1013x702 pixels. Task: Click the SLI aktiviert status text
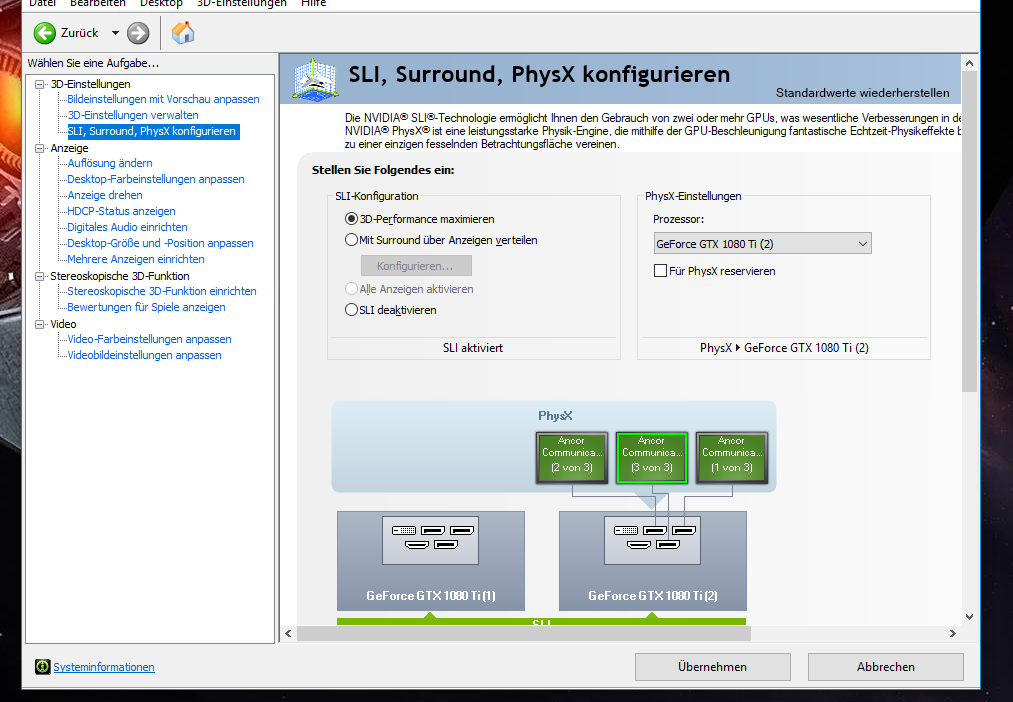coord(473,347)
